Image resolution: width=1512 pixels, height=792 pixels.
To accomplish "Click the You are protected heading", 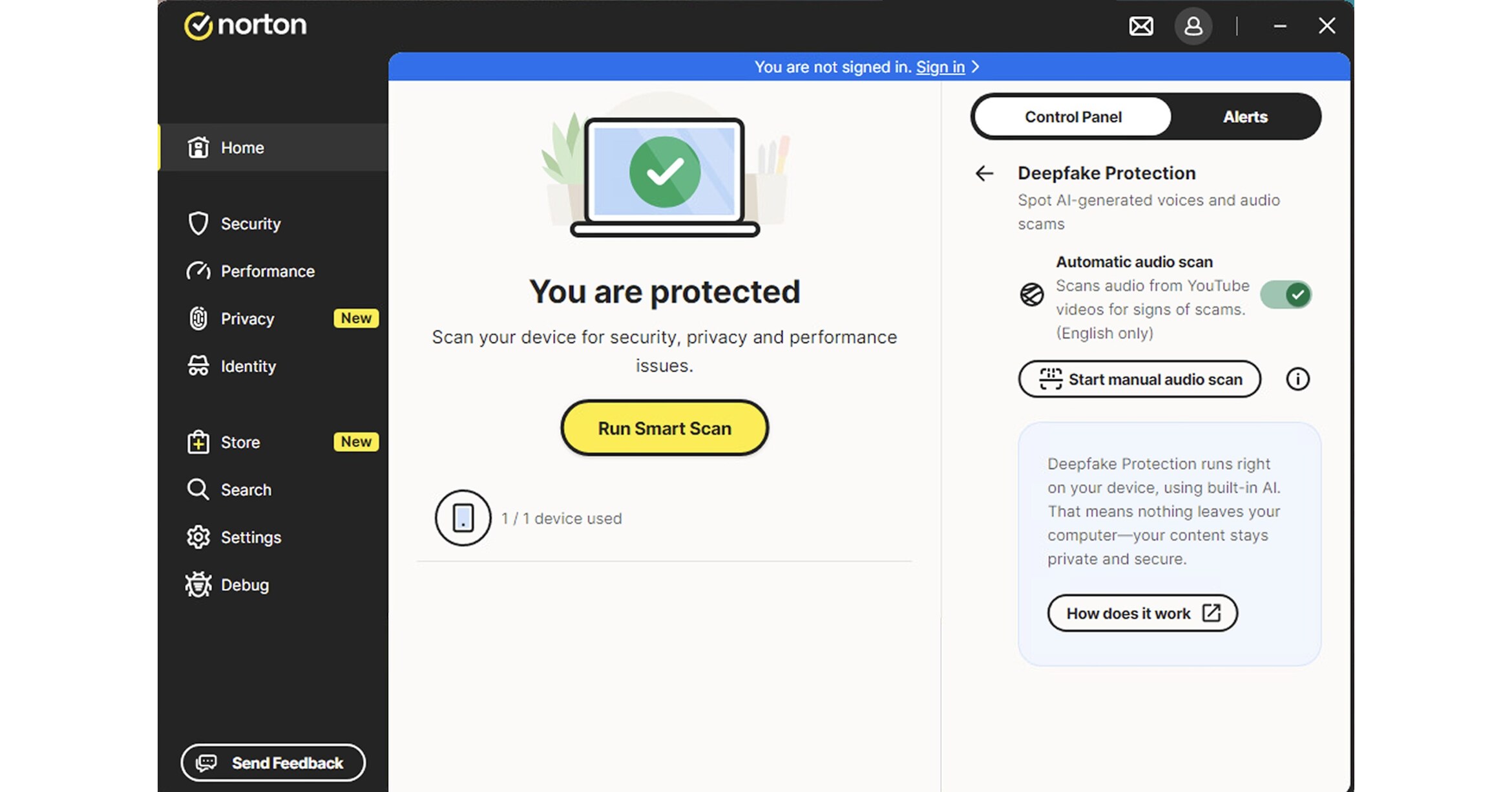I will 664,292.
